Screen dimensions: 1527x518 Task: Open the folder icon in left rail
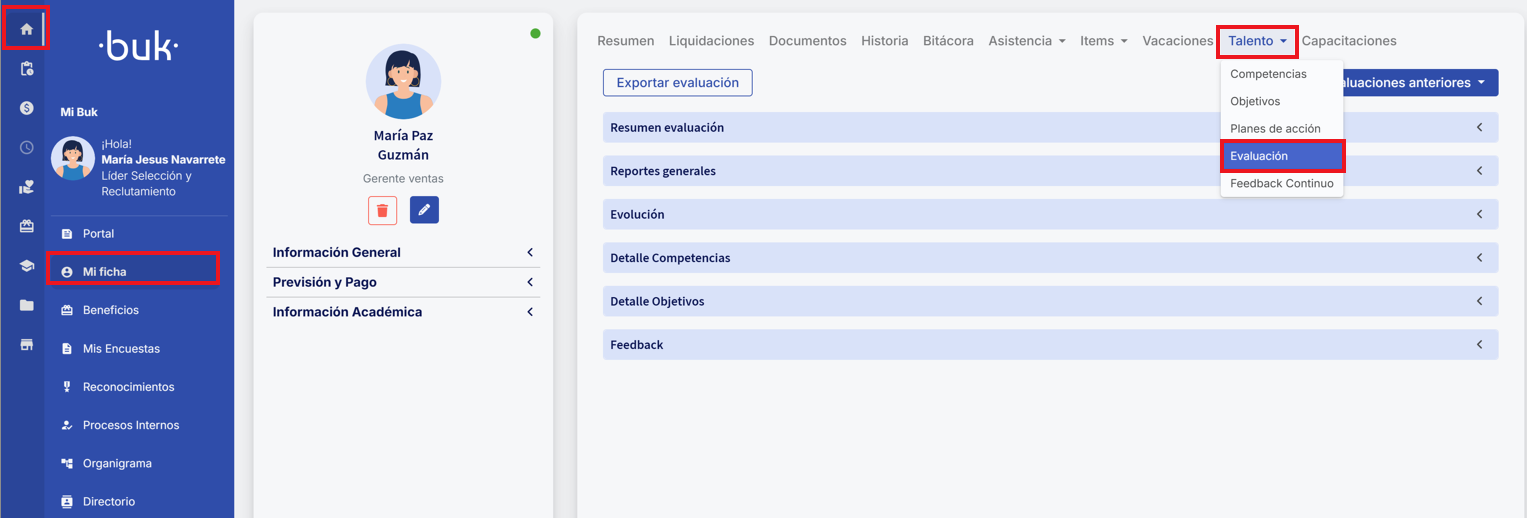coord(27,305)
